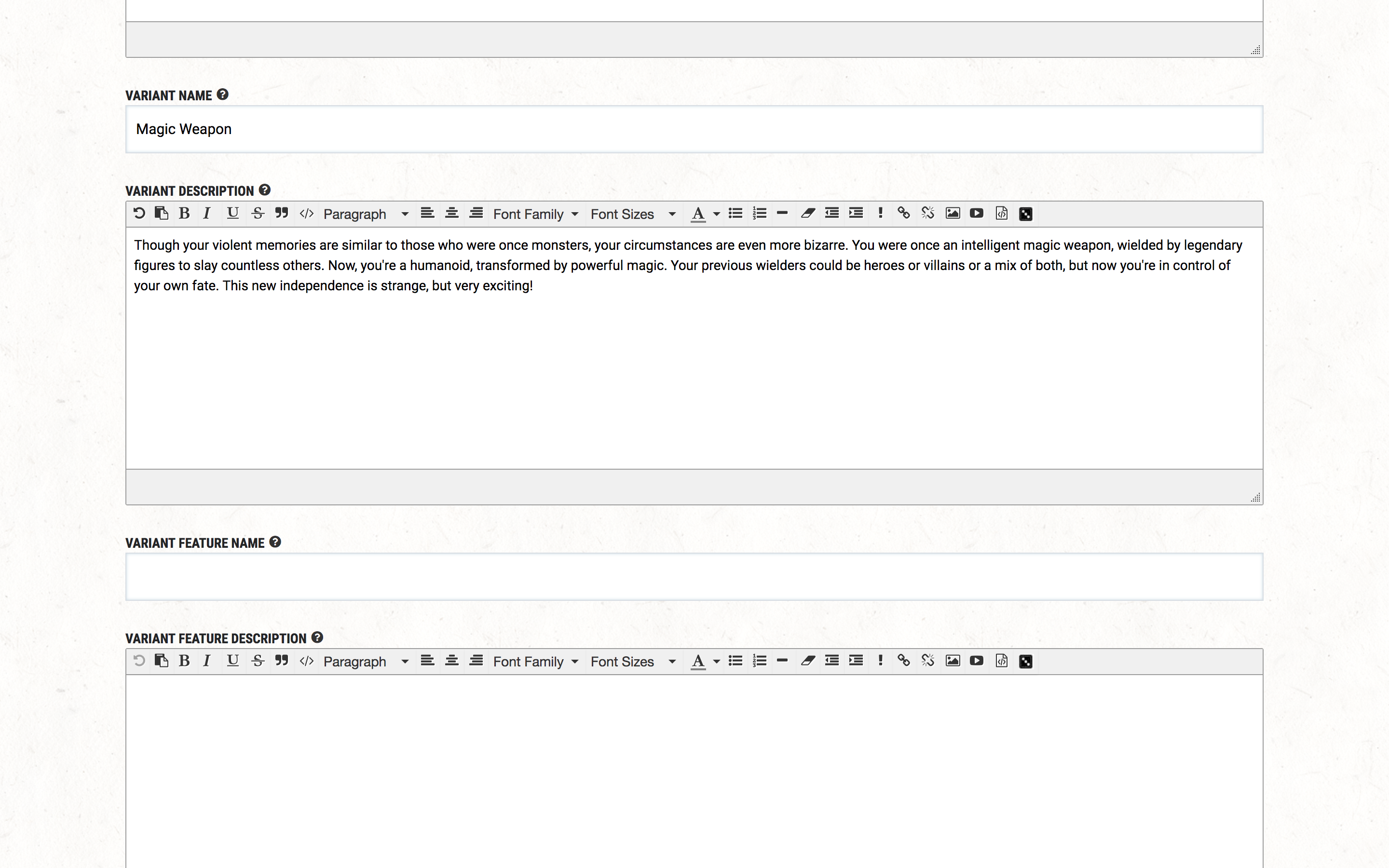Image resolution: width=1389 pixels, height=868 pixels.
Task: Click the underline formatting icon
Action: (x=231, y=213)
